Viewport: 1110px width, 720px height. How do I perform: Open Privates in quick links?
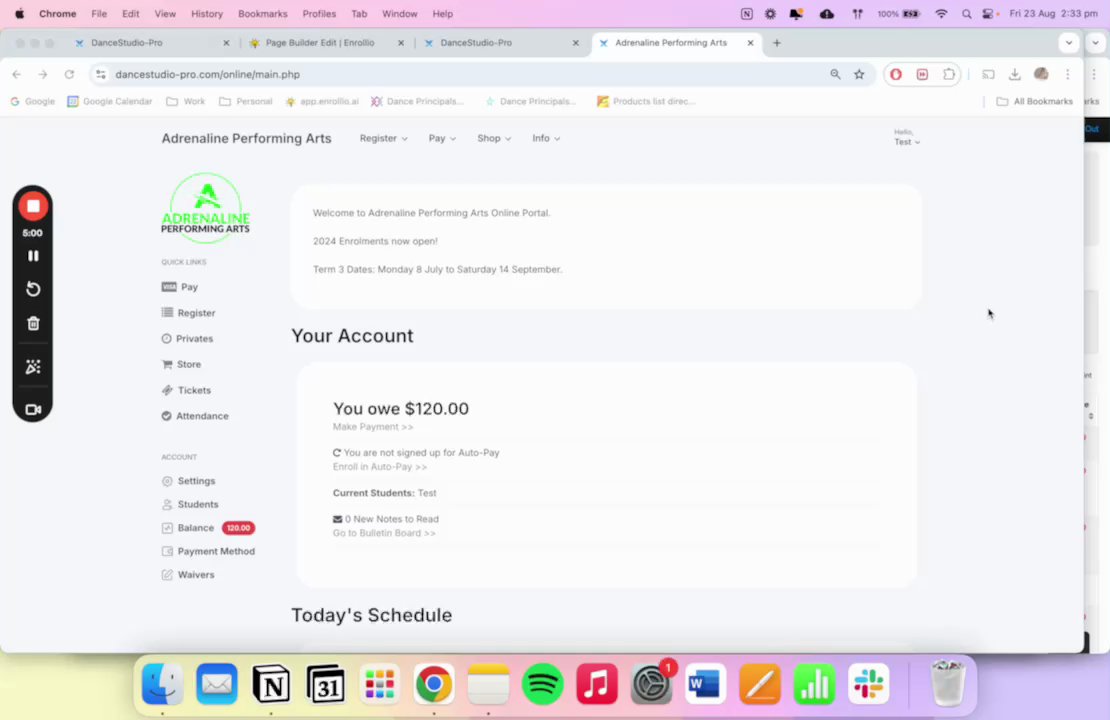click(187, 338)
